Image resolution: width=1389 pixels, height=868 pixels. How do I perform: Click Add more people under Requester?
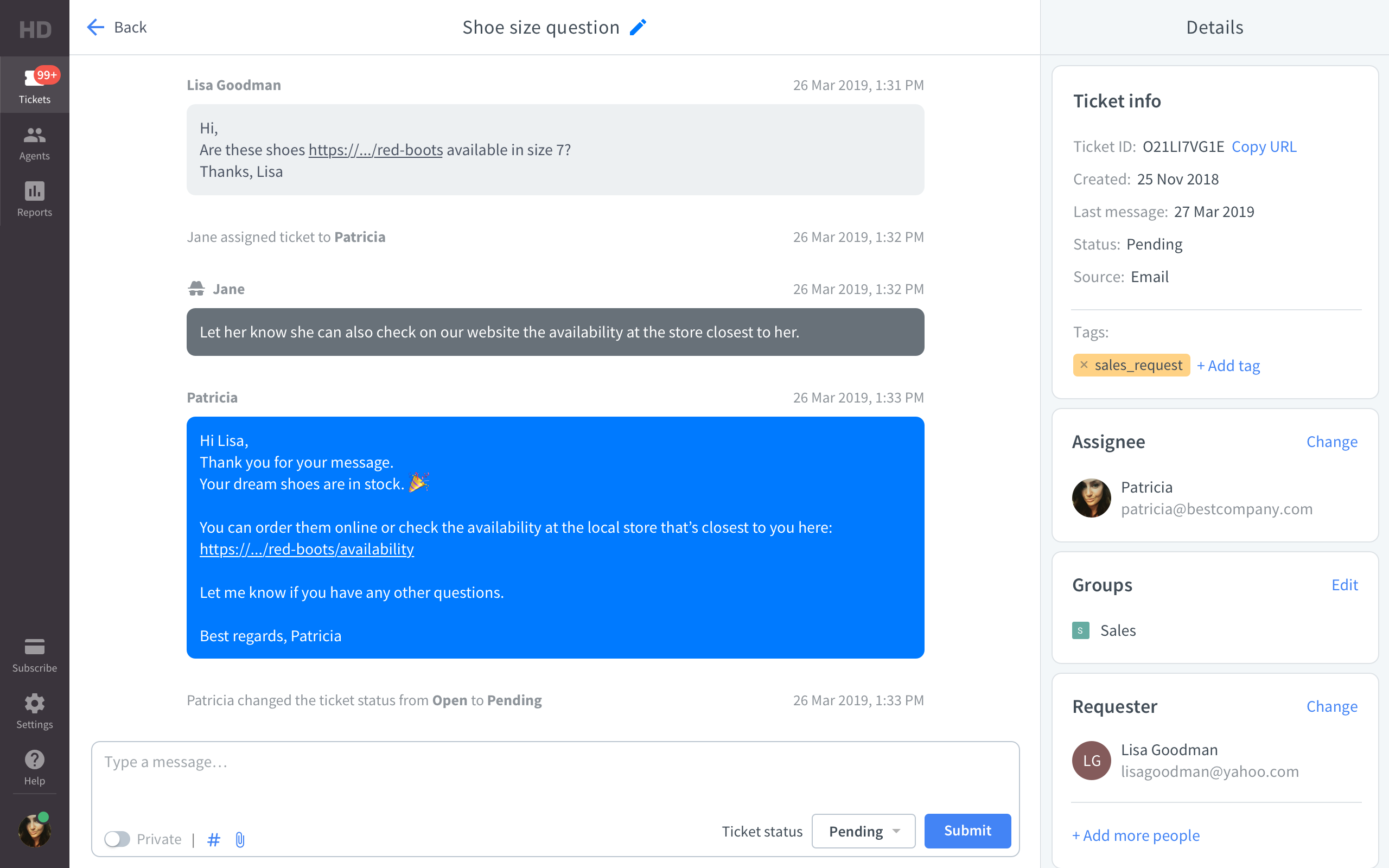1135,835
